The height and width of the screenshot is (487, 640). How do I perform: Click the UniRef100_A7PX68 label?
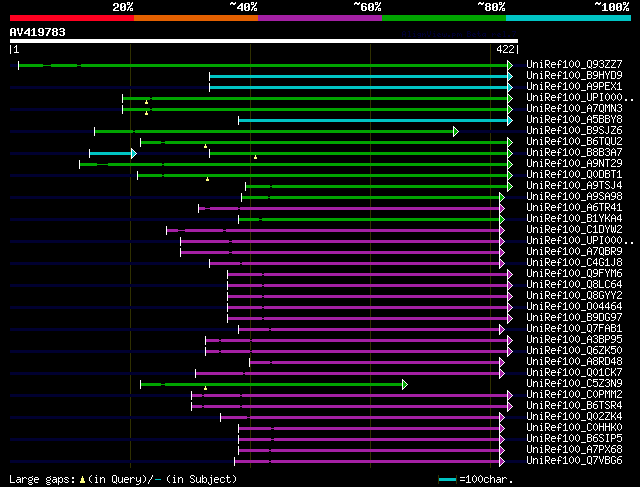click(x=574, y=450)
